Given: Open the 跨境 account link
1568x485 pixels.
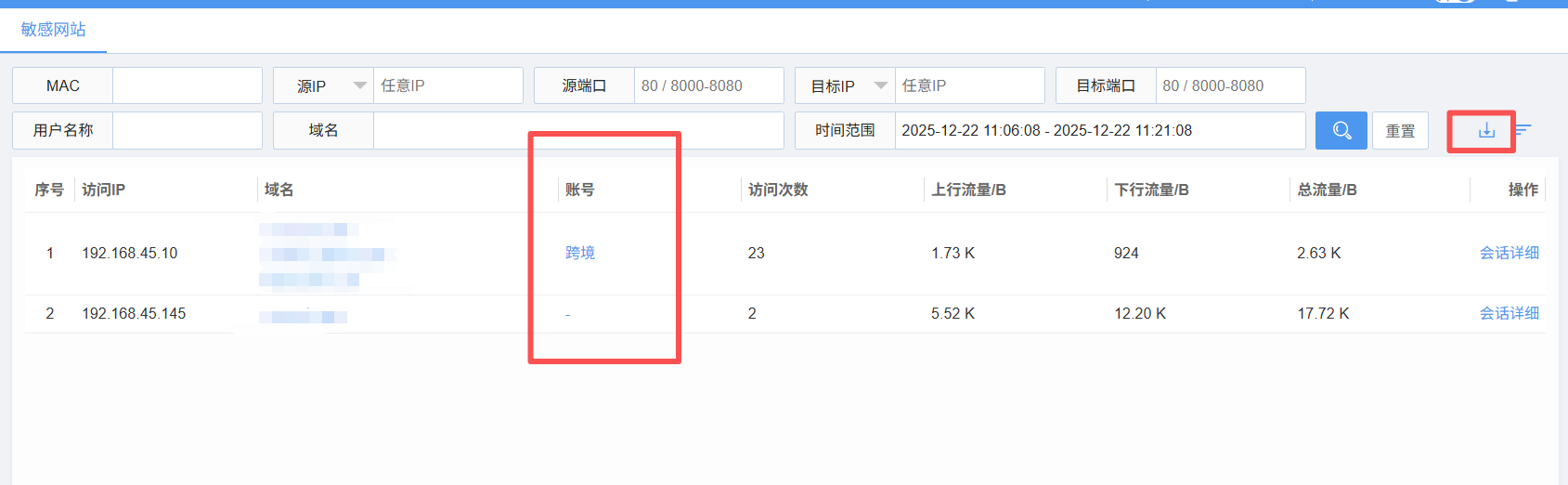Looking at the screenshot, I should [580, 253].
